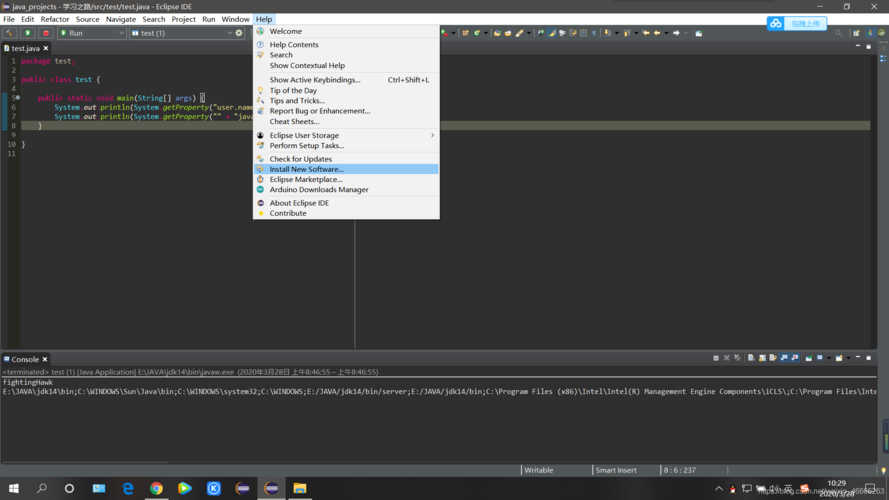Choose Eclipse Marketplace… from Help menu
Image resolution: width=889 pixels, height=500 pixels.
point(346,179)
